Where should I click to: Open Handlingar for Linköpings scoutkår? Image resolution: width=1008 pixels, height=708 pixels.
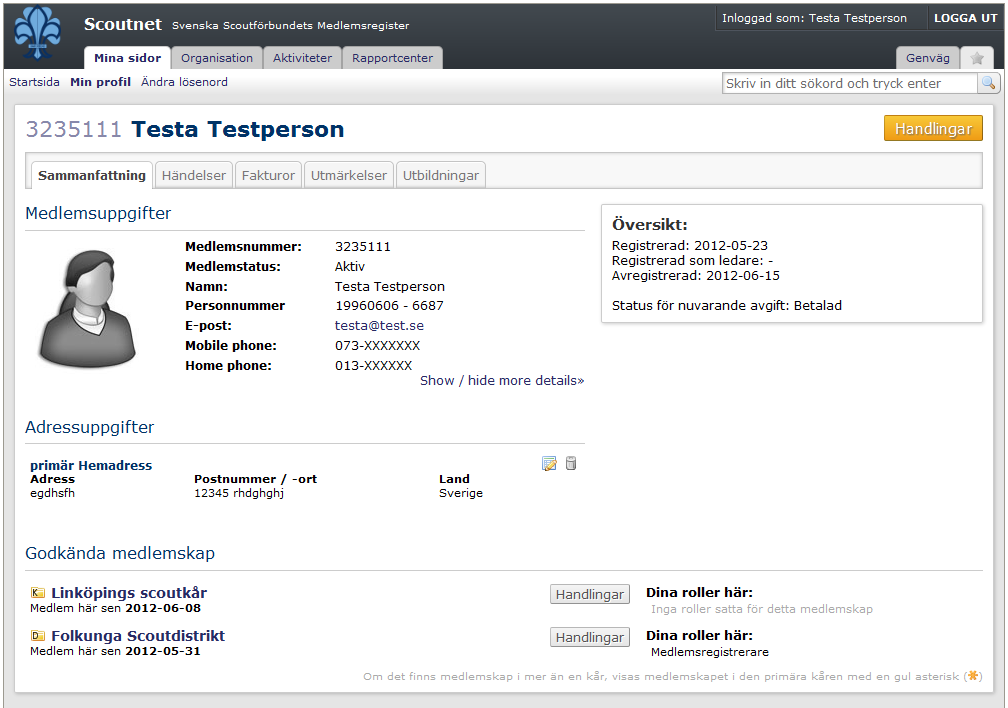[x=590, y=594]
